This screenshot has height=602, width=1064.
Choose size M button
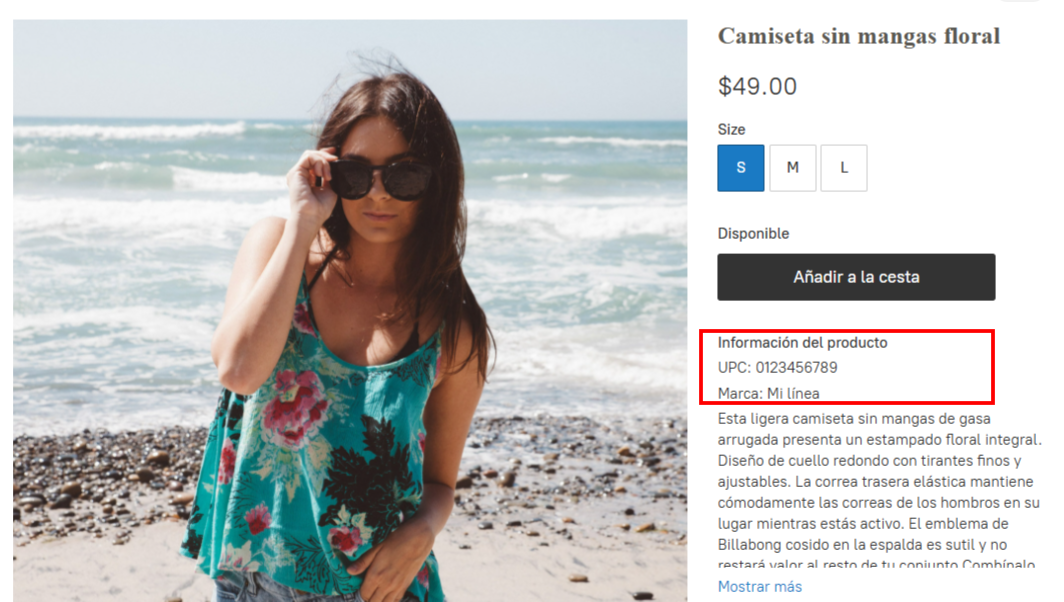tap(792, 168)
